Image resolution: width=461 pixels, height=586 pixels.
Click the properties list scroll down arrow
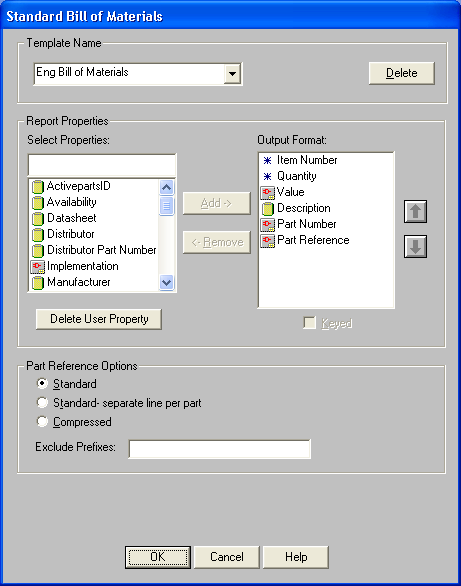(x=166, y=283)
